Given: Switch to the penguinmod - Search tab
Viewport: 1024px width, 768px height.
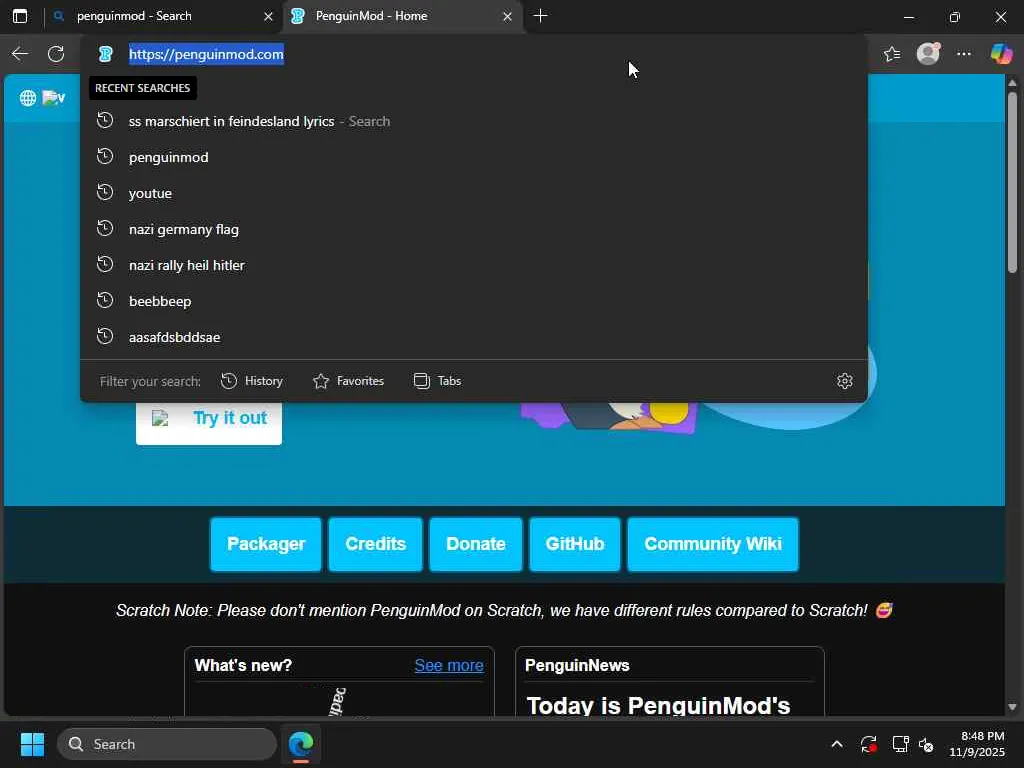Looking at the screenshot, I should pyautogui.click(x=163, y=16).
